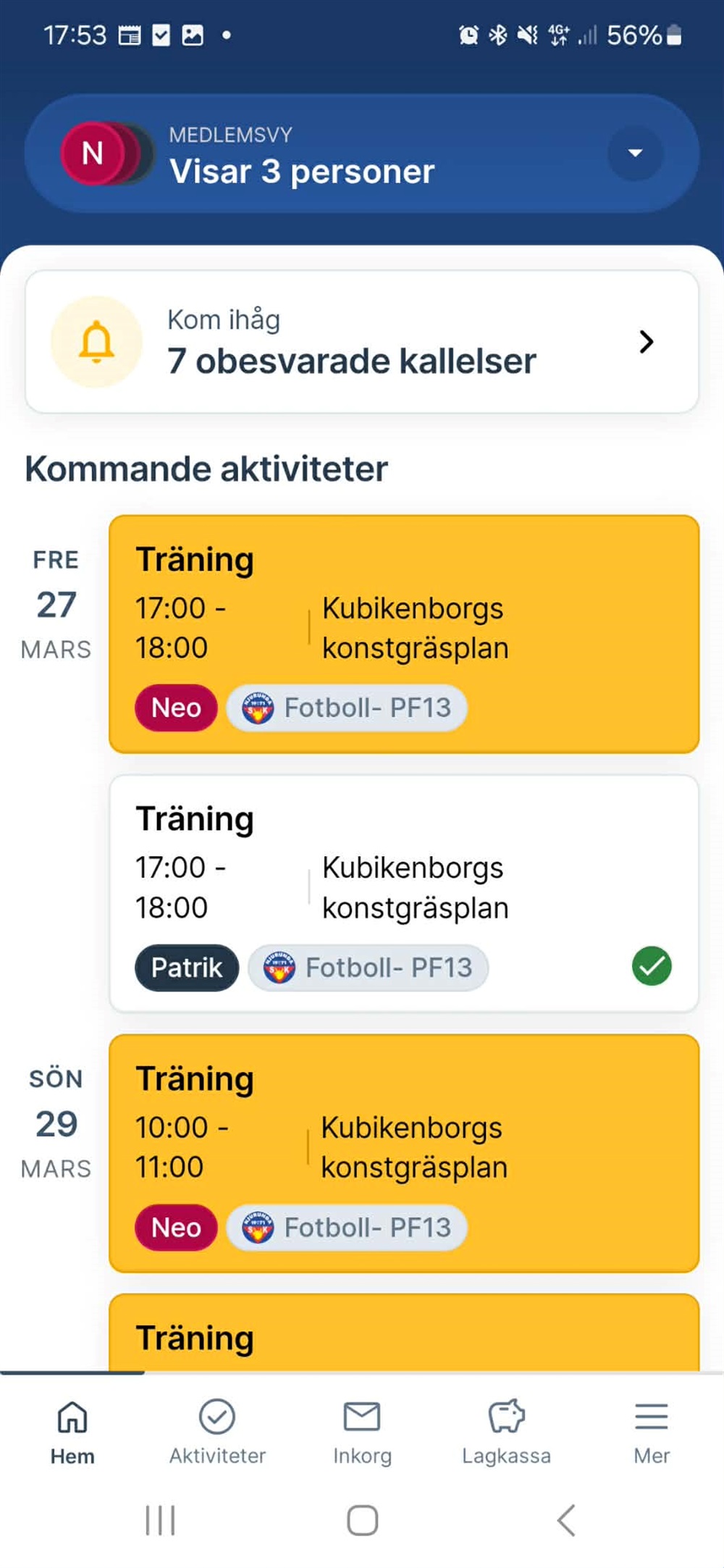Tap the yellow bell reminder icon
The width and height of the screenshot is (724, 1568).
(x=96, y=341)
